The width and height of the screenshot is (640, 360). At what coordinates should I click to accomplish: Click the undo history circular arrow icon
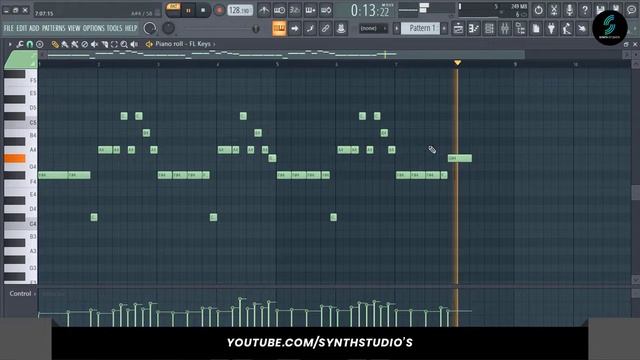click(538, 10)
